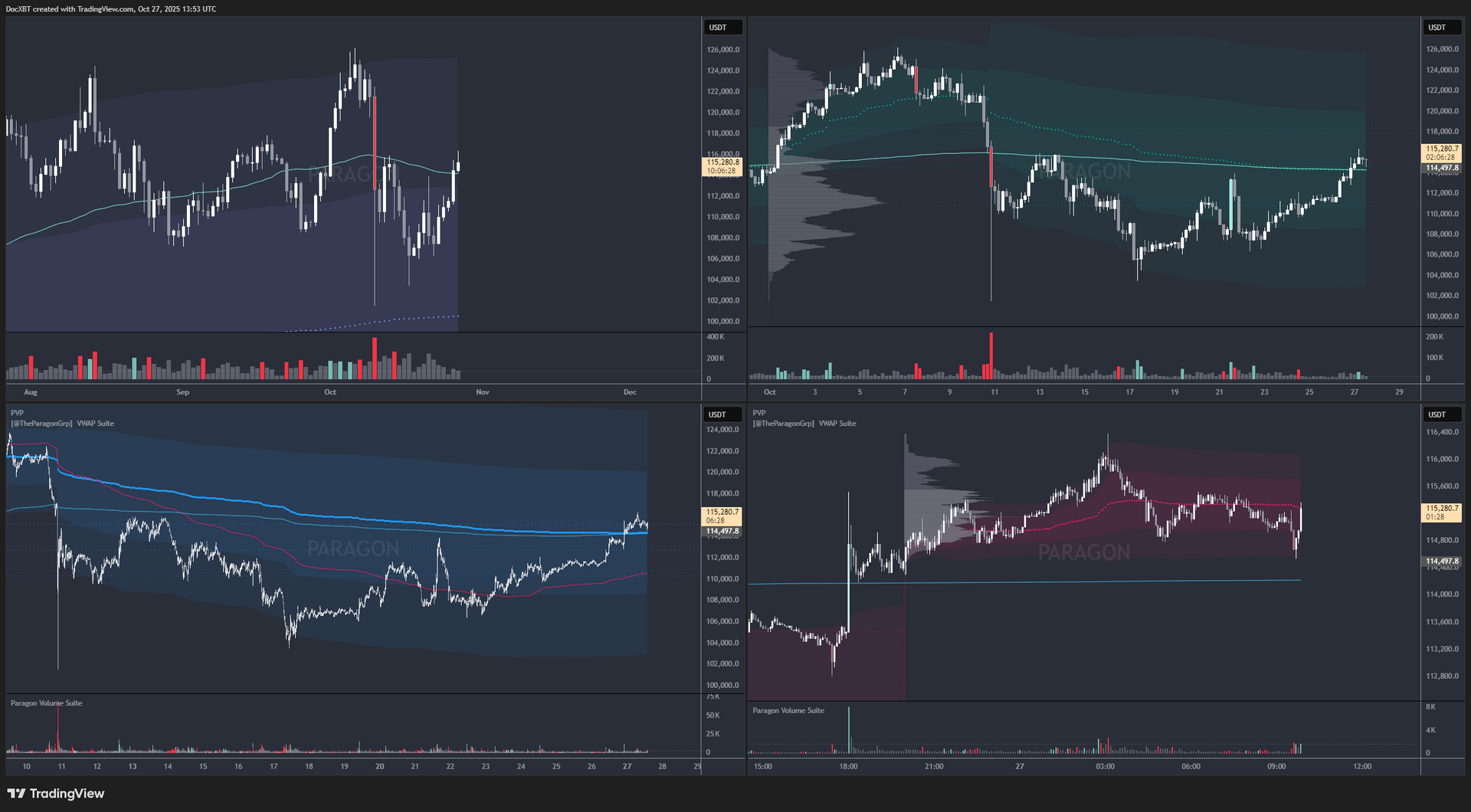Click the DocXBT created with TradingView.com header text
Viewport: 1471px width, 812px height.
click(x=111, y=9)
